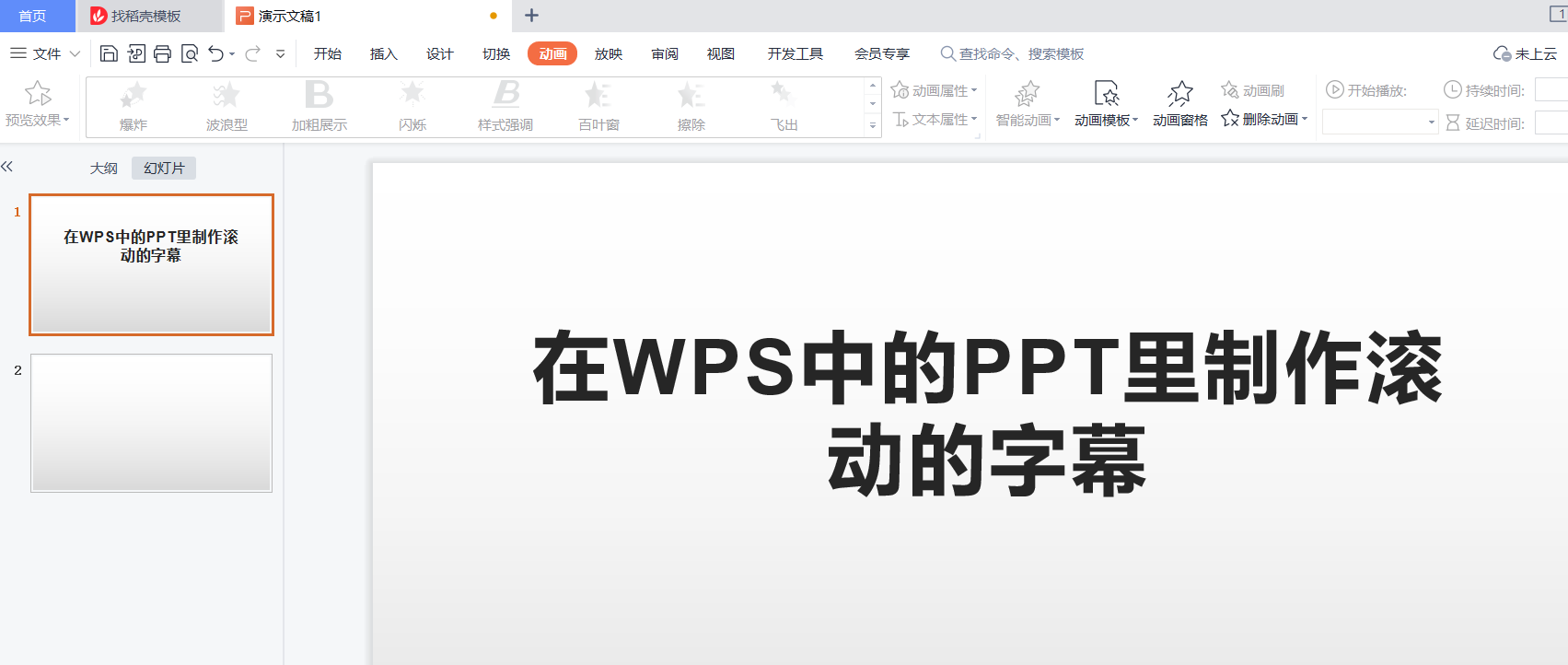Screen dimensions: 1568x665
Task: Click the Print icon
Action: click(163, 53)
